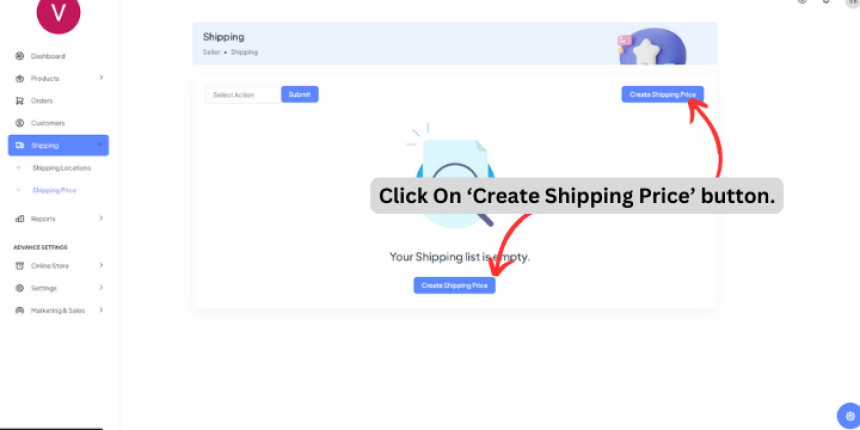Click the Online Store icon
This screenshot has width=860, height=430.
coord(20,265)
